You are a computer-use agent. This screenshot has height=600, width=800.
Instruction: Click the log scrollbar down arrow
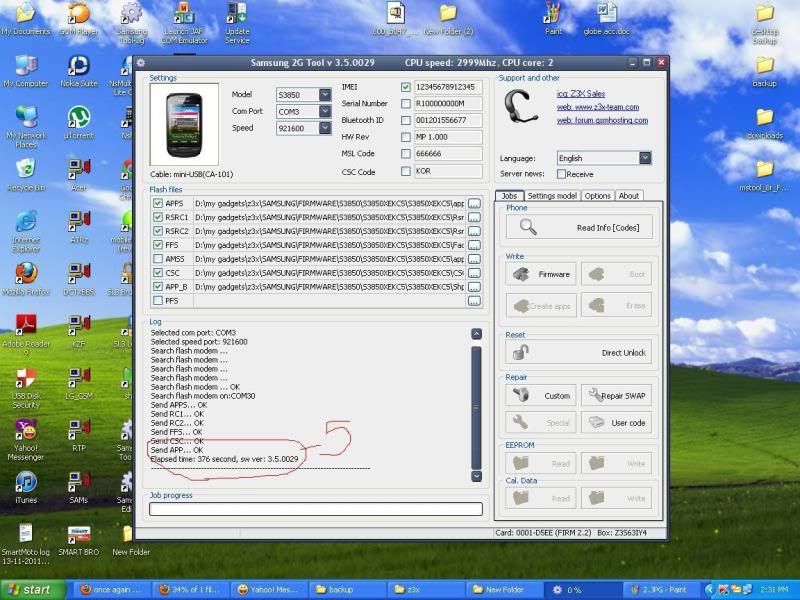[x=477, y=476]
